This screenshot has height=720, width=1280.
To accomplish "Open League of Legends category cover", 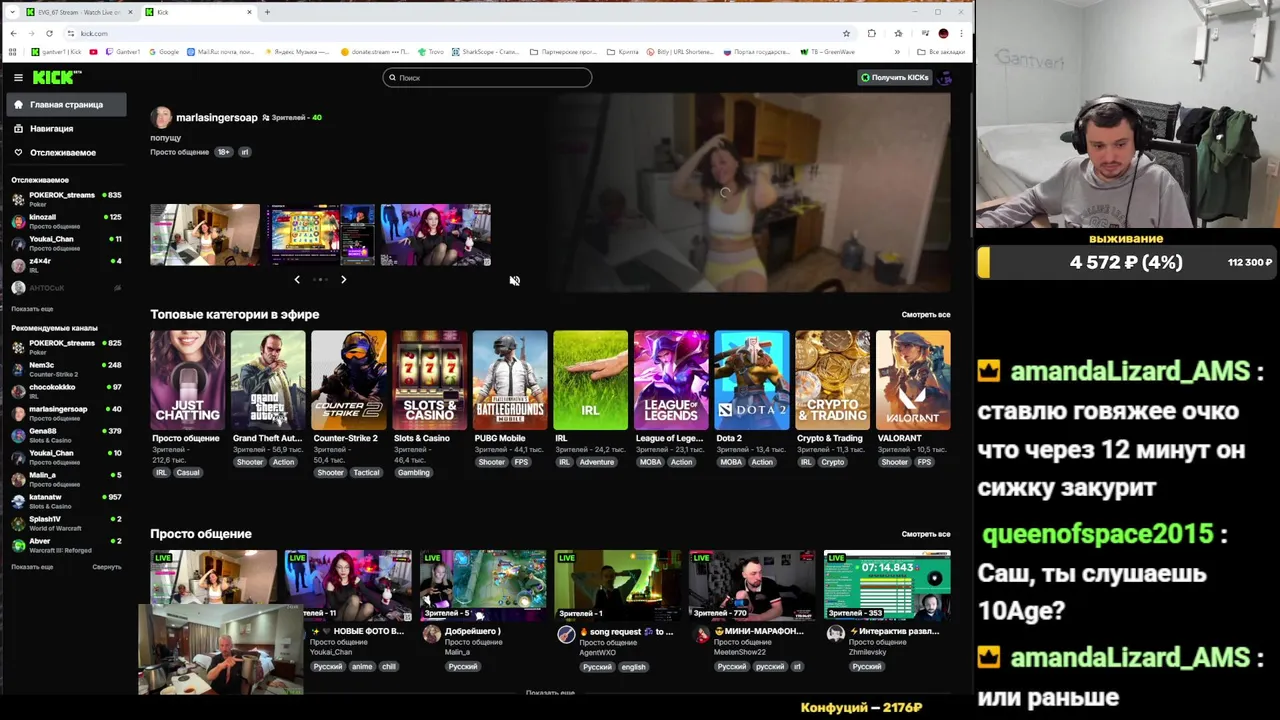I will [x=671, y=380].
